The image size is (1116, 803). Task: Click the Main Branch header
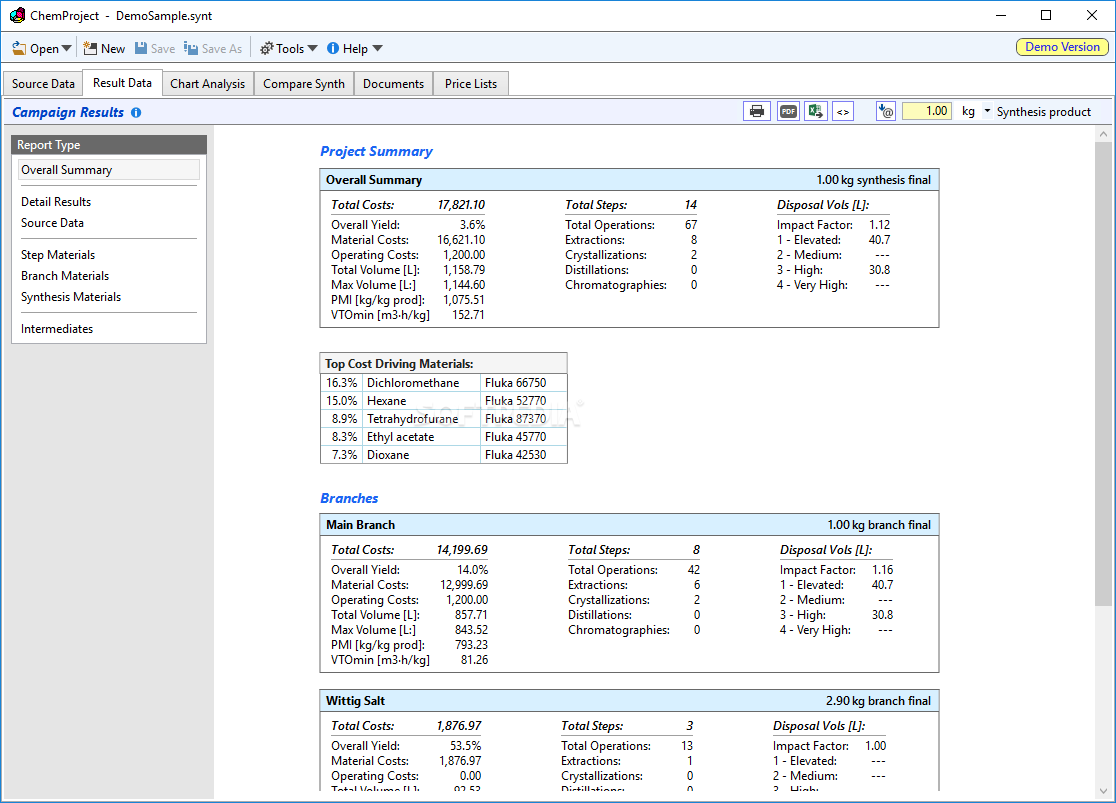coord(629,525)
